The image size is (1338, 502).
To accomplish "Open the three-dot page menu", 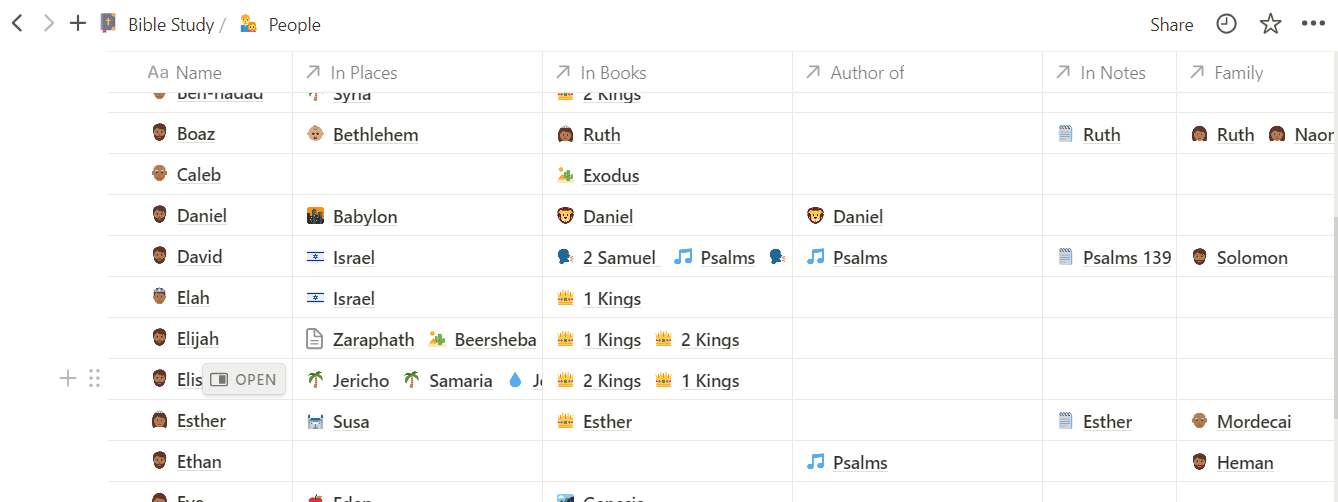I will [x=1313, y=24].
